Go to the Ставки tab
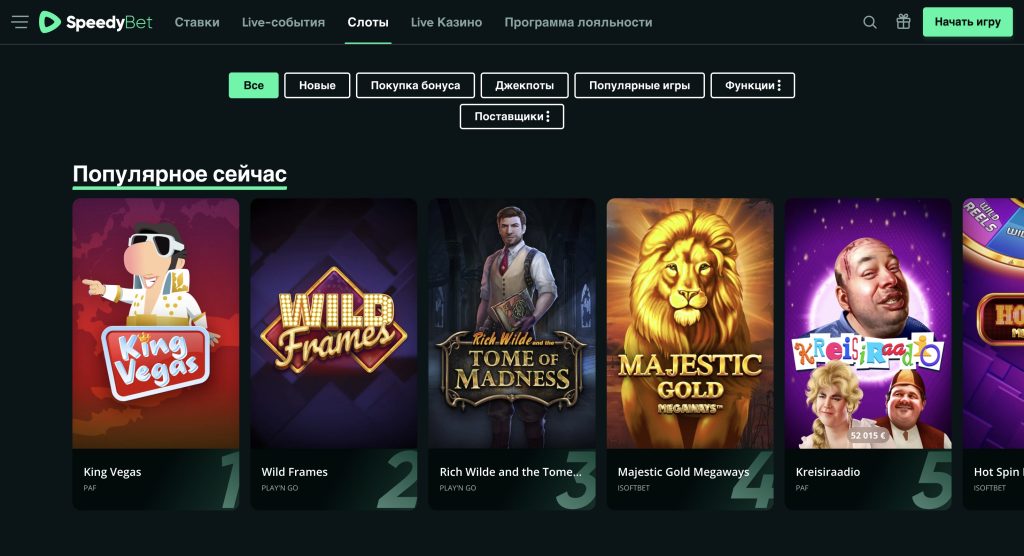 coord(197,22)
